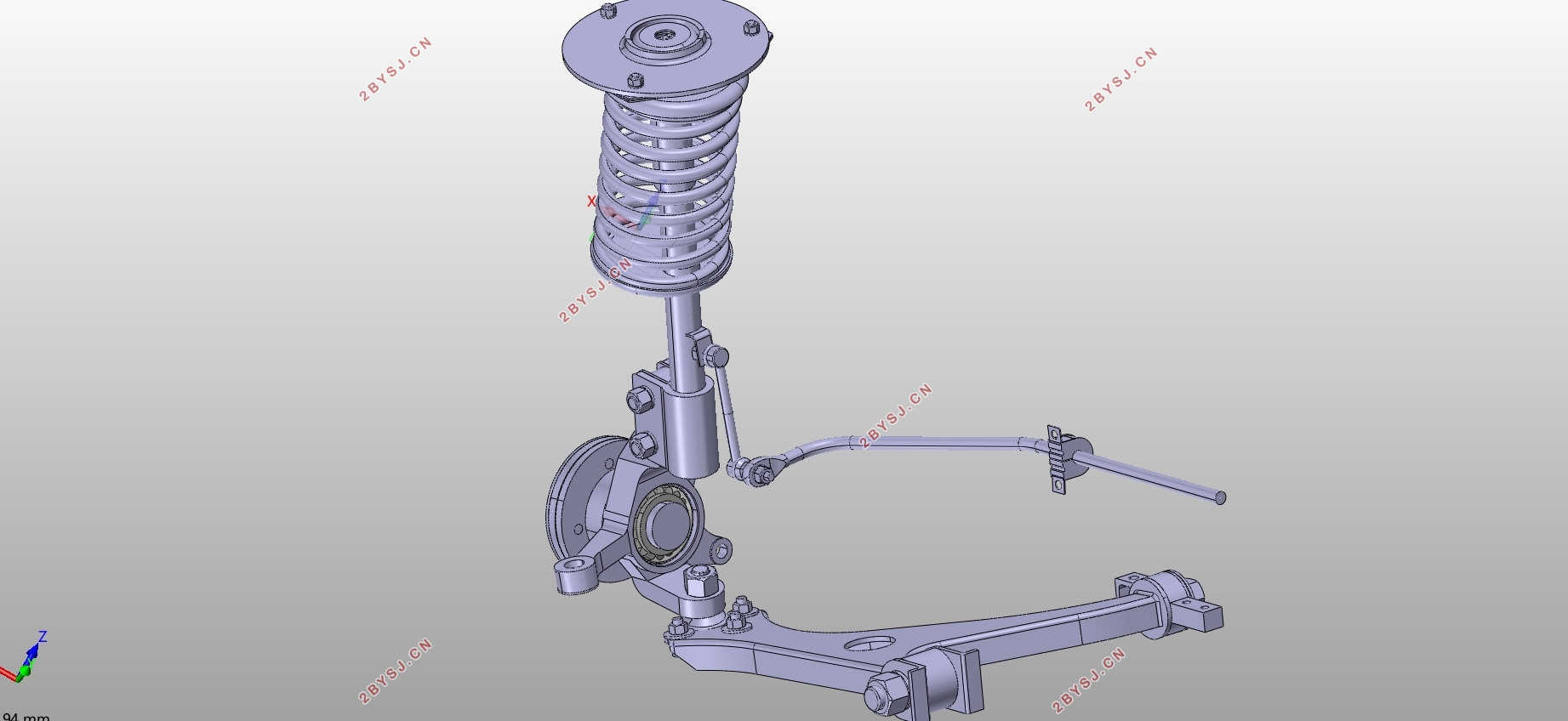This screenshot has height=721, width=1568.
Task: Select the ball joint nut above control arm
Action: (x=700, y=582)
